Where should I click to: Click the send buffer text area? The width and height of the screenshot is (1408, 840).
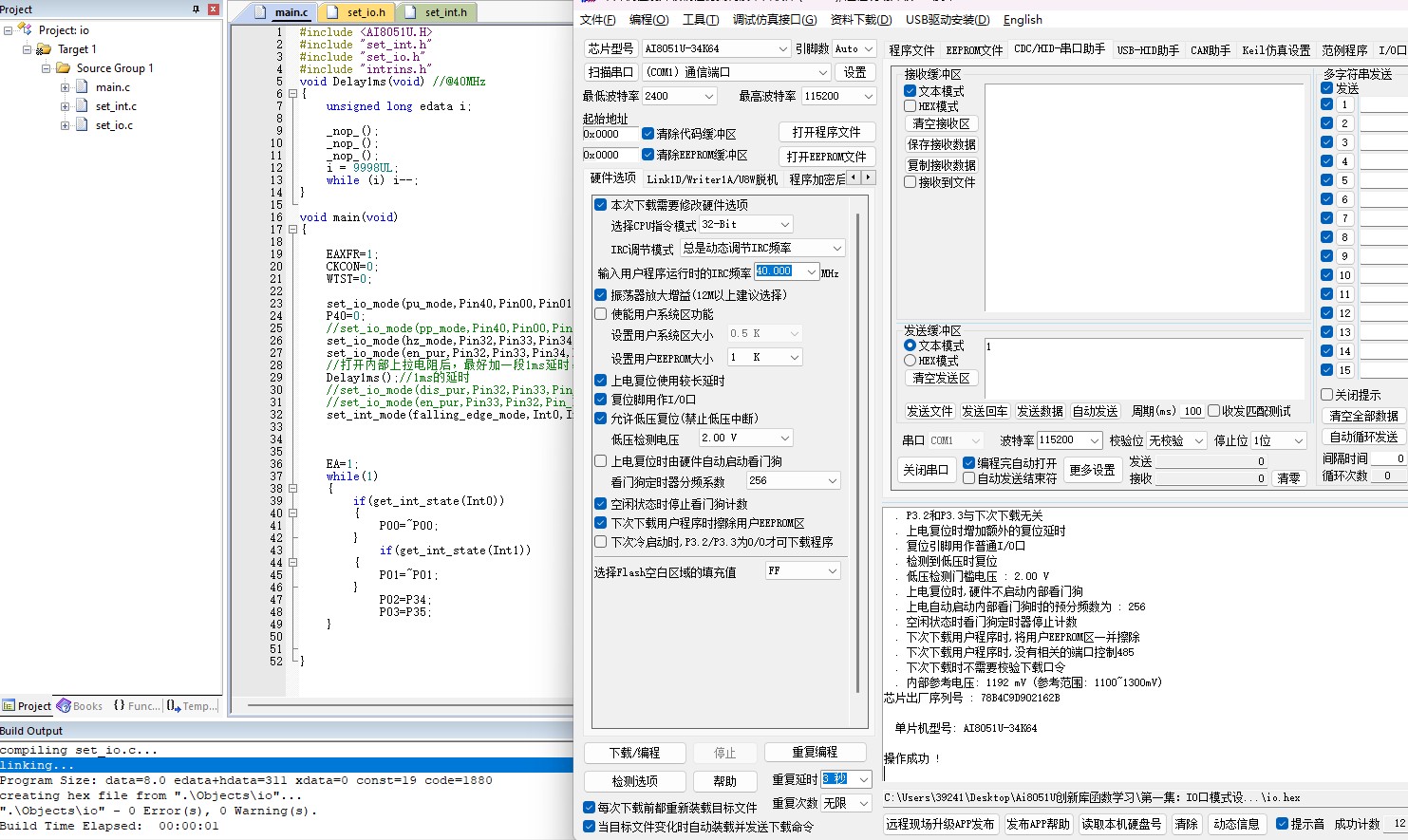pos(1145,366)
